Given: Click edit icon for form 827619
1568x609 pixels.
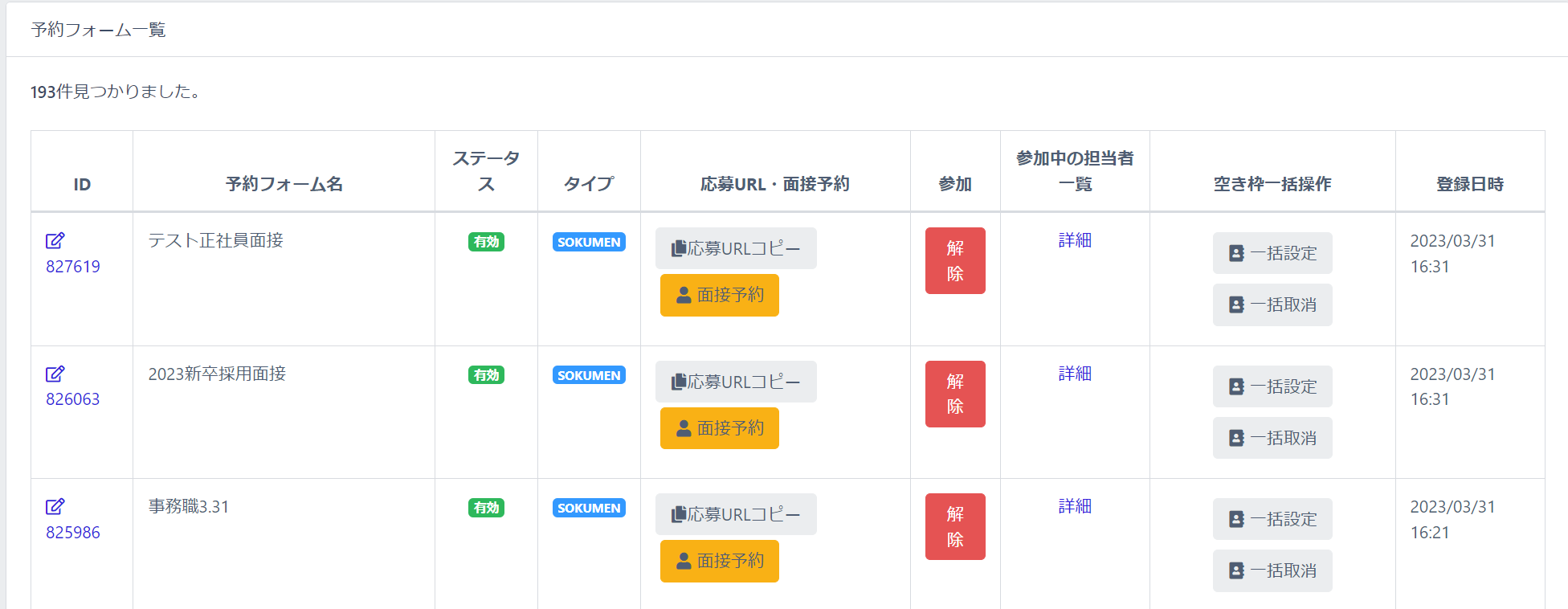Looking at the screenshot, I should 55,240.
